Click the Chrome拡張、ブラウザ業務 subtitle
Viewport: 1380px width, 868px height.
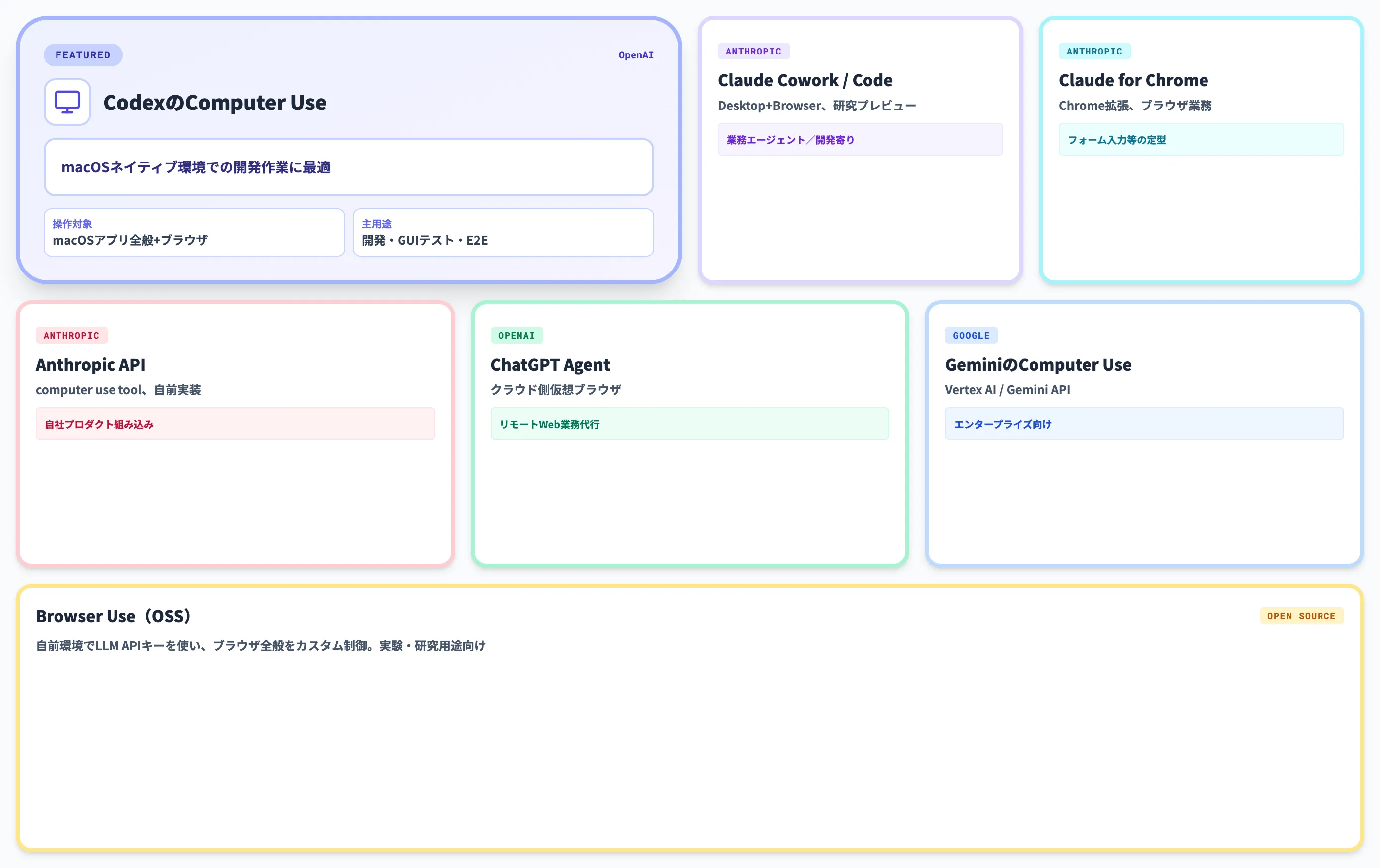pos(1135,106)
